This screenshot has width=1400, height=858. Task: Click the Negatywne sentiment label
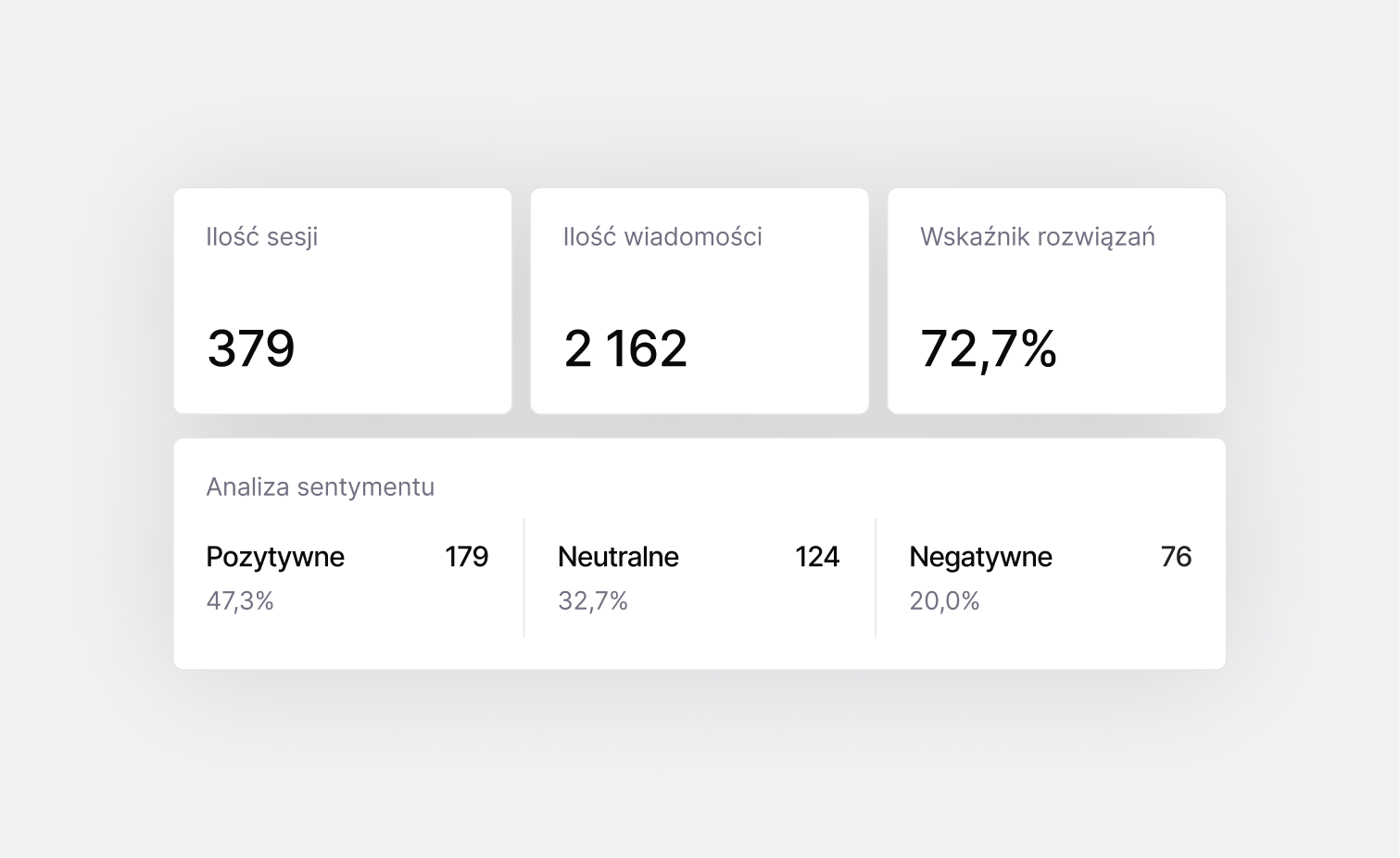click(x=980, y=557)
